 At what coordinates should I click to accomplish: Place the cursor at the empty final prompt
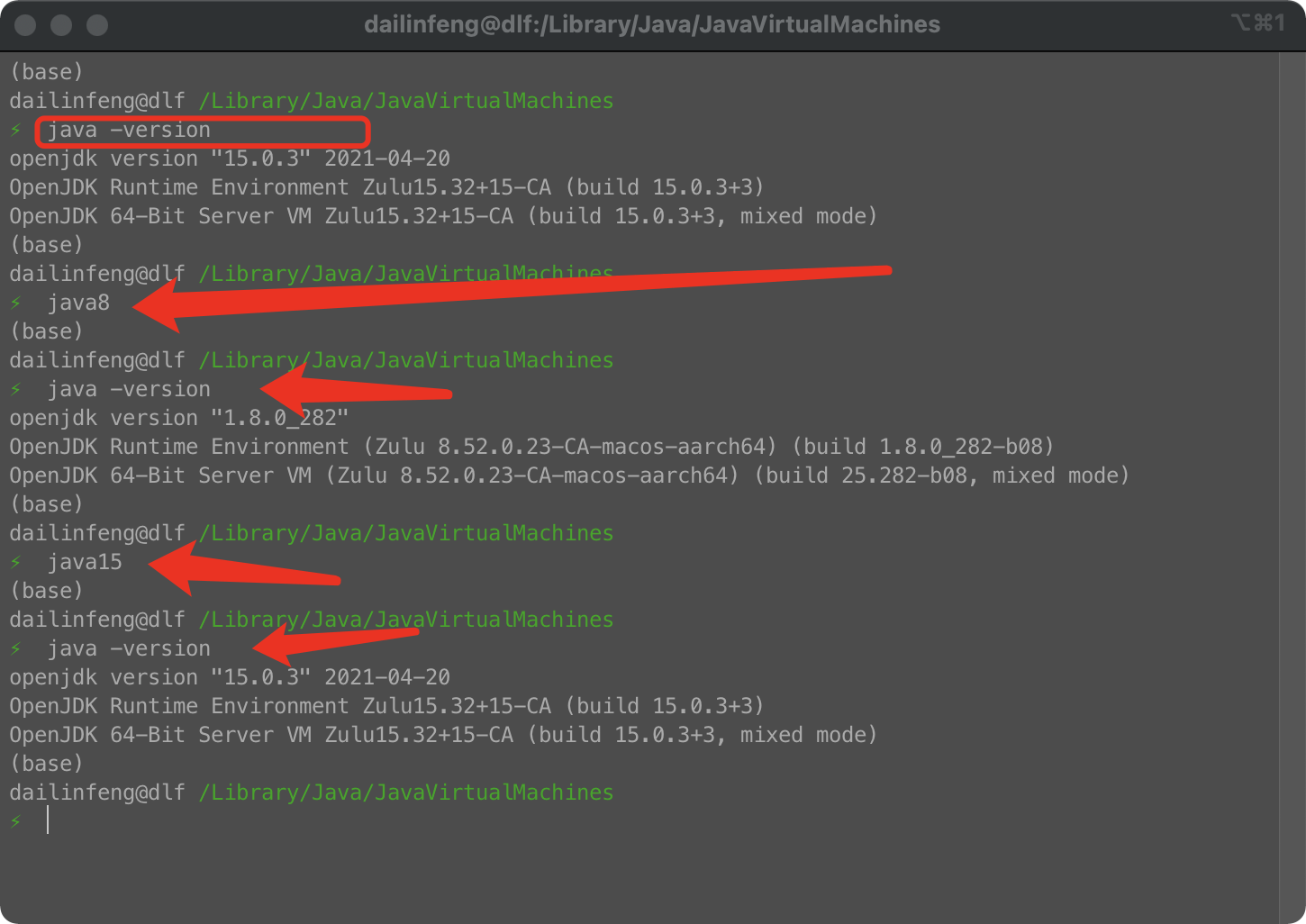(x=49, y=820)
